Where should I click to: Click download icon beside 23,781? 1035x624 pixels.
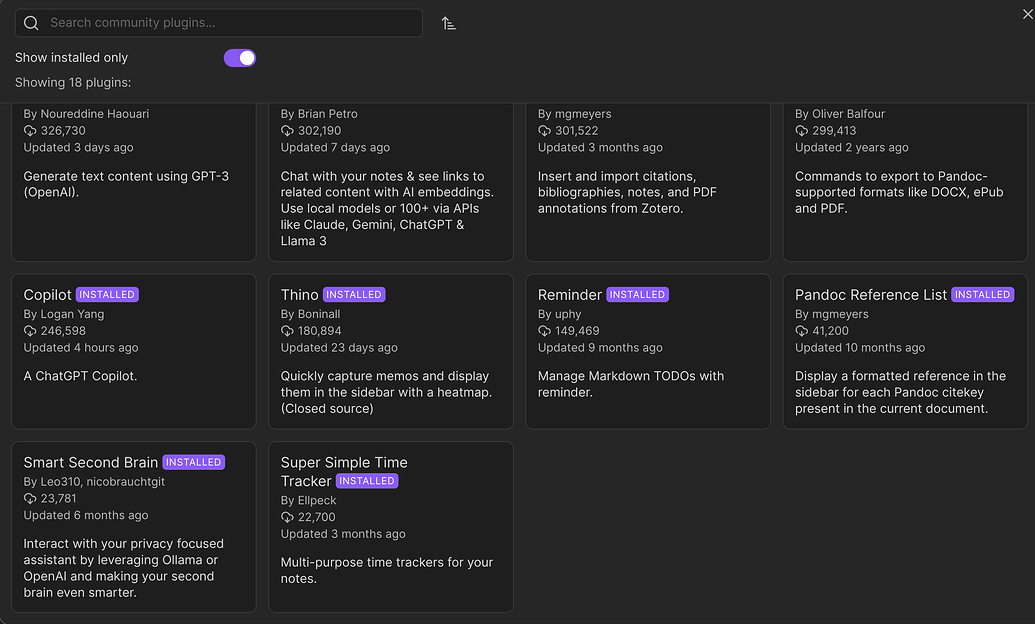pos(30,499)
